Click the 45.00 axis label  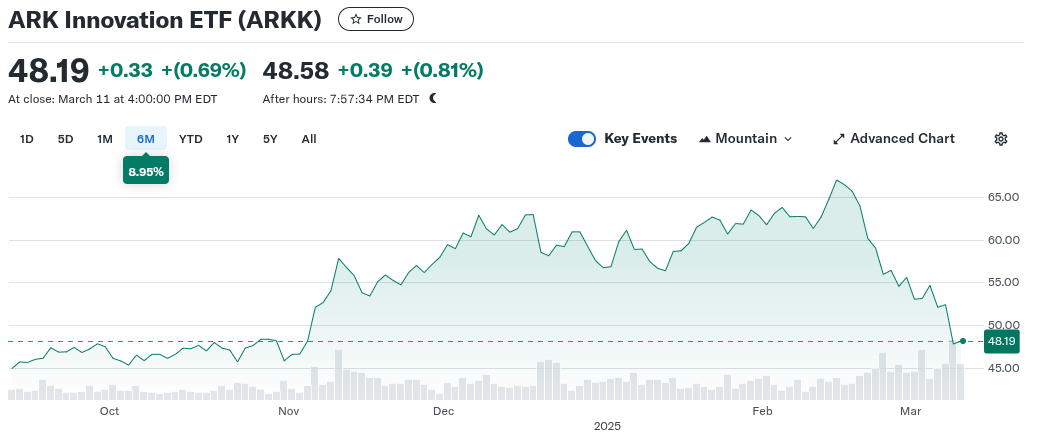[1003, 368]
